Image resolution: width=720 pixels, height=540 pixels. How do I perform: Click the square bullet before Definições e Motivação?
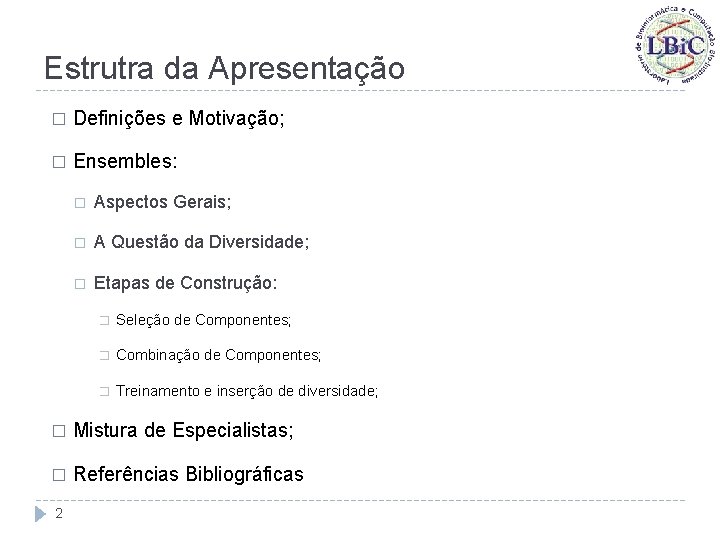coord(59,119)
